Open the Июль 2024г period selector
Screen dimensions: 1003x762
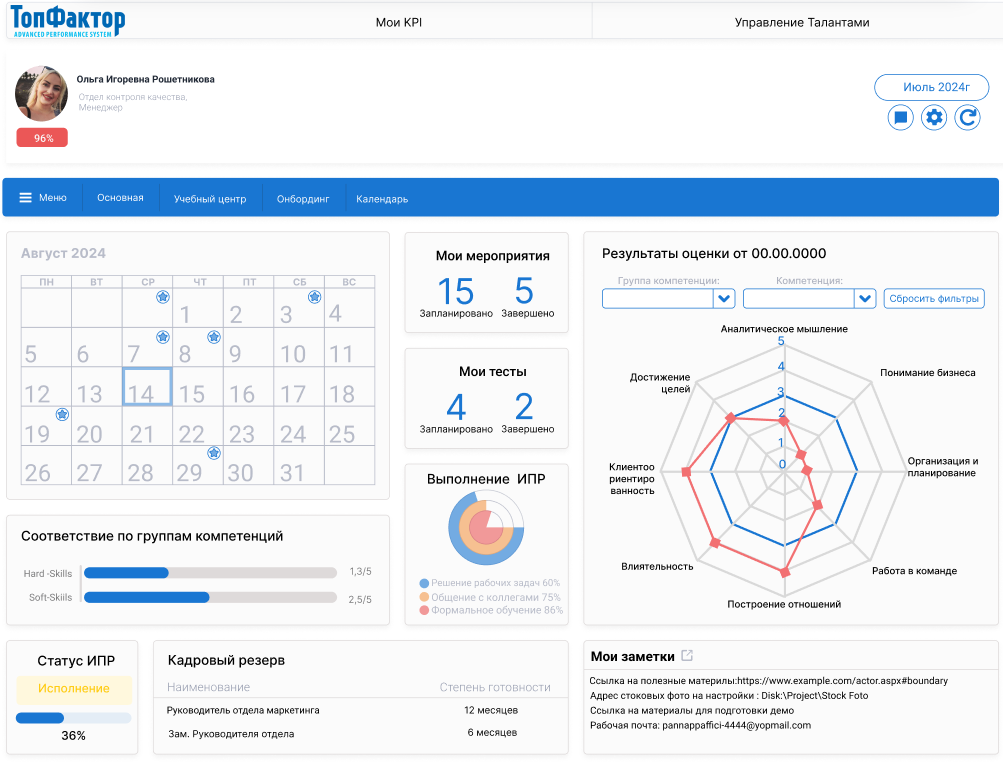pos(931,87)
